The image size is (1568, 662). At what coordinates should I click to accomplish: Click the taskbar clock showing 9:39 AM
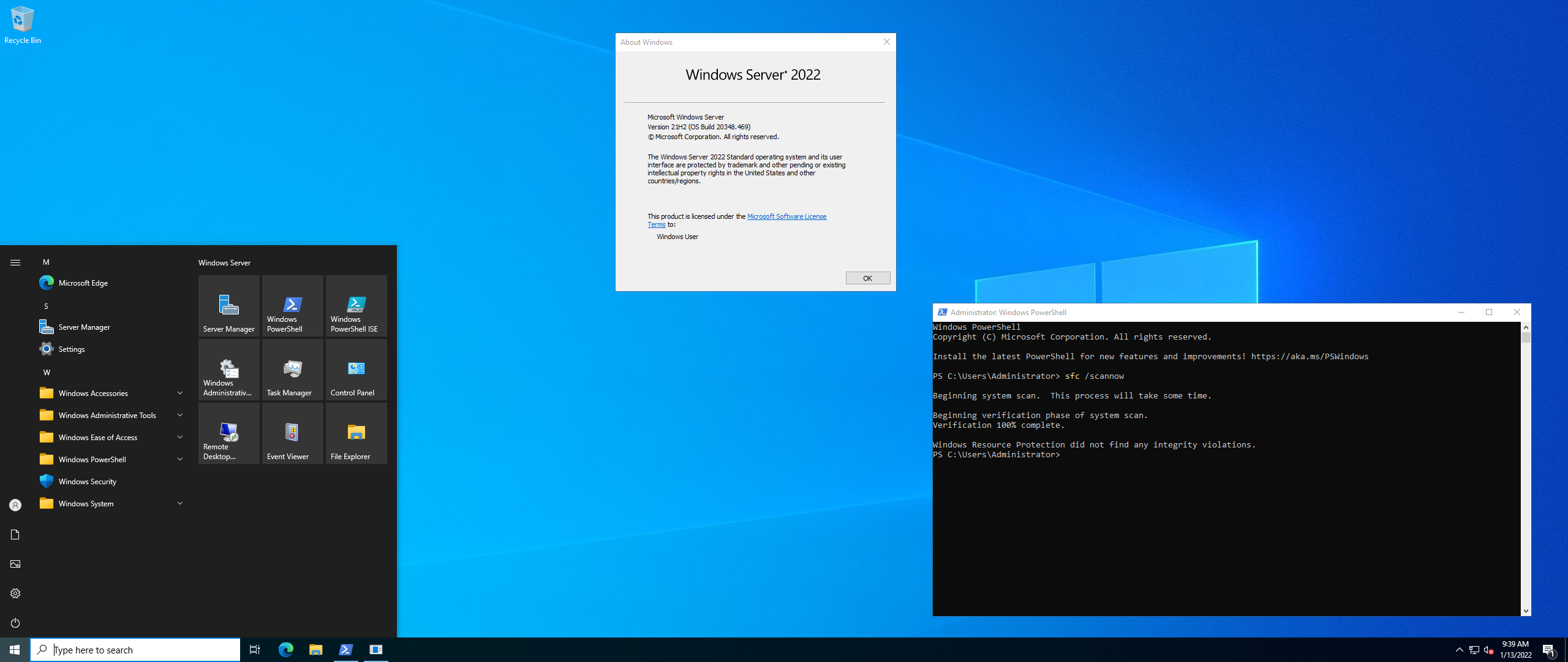click(x=1515, y=650)
